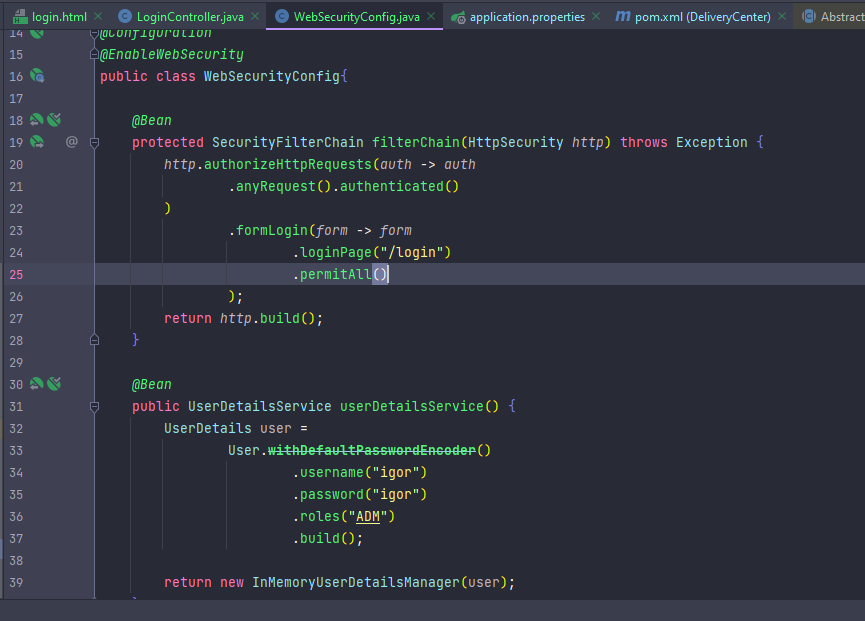Screen dimensions: 865x621
Task: Click the filterChain method name
Action: [416, 142]
